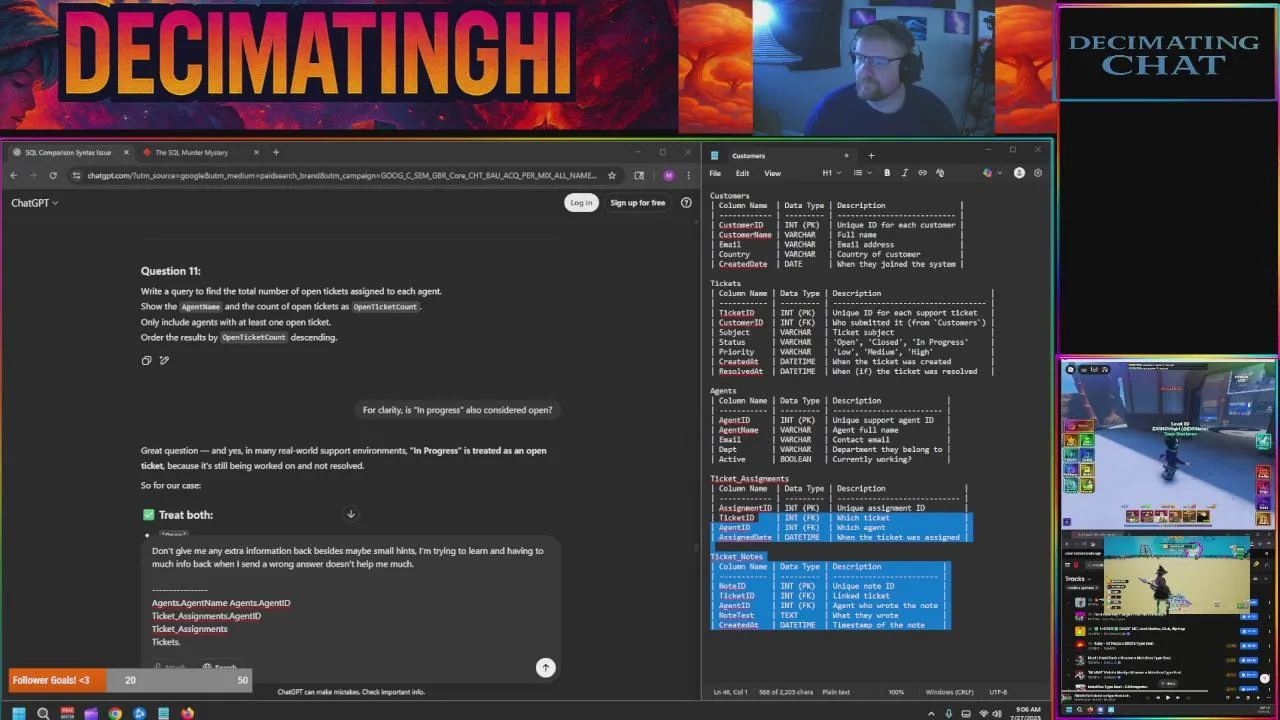Click into the ChatGPT message text box
This screenshot has height=720, width=1280.
(x=347, y=596)
